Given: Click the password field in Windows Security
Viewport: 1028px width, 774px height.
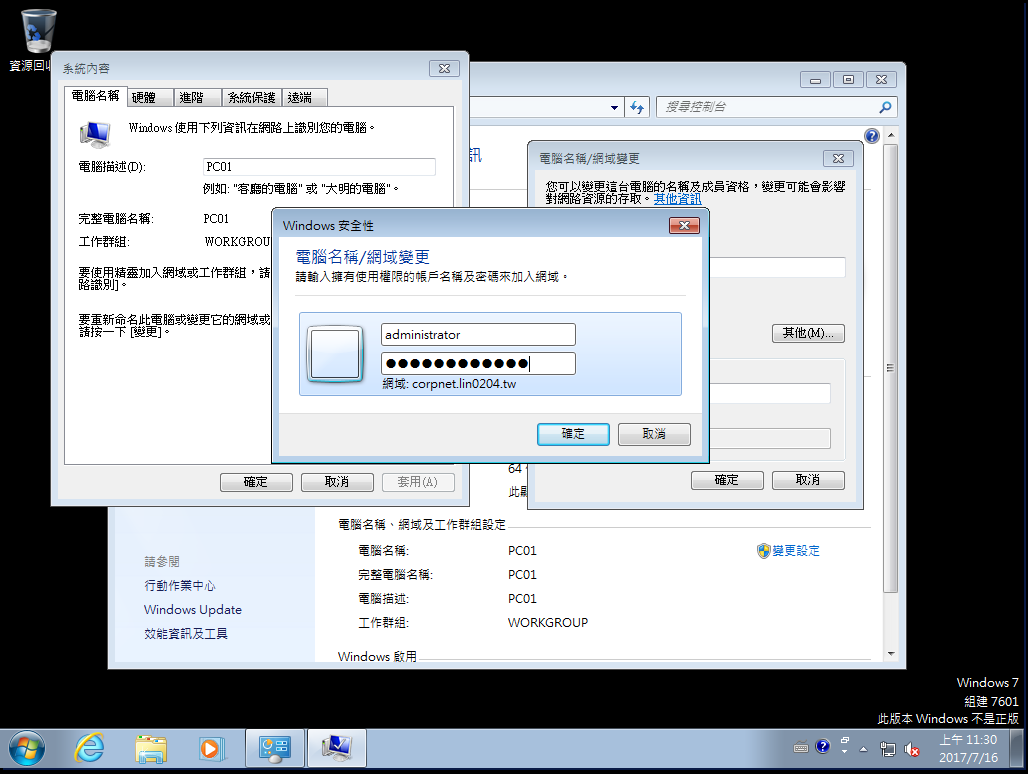Looking at the screenshot, I should (478, 363).
